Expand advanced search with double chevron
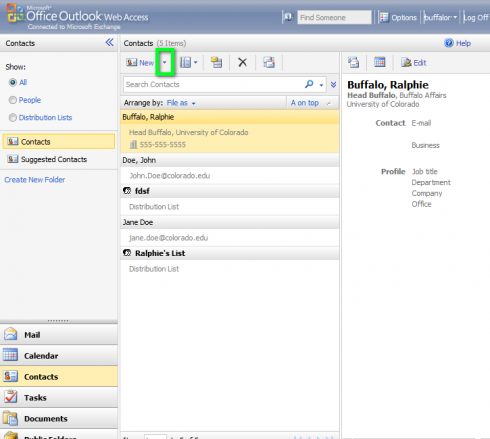Viewport: 490px width, 439px height. point(333,85)
